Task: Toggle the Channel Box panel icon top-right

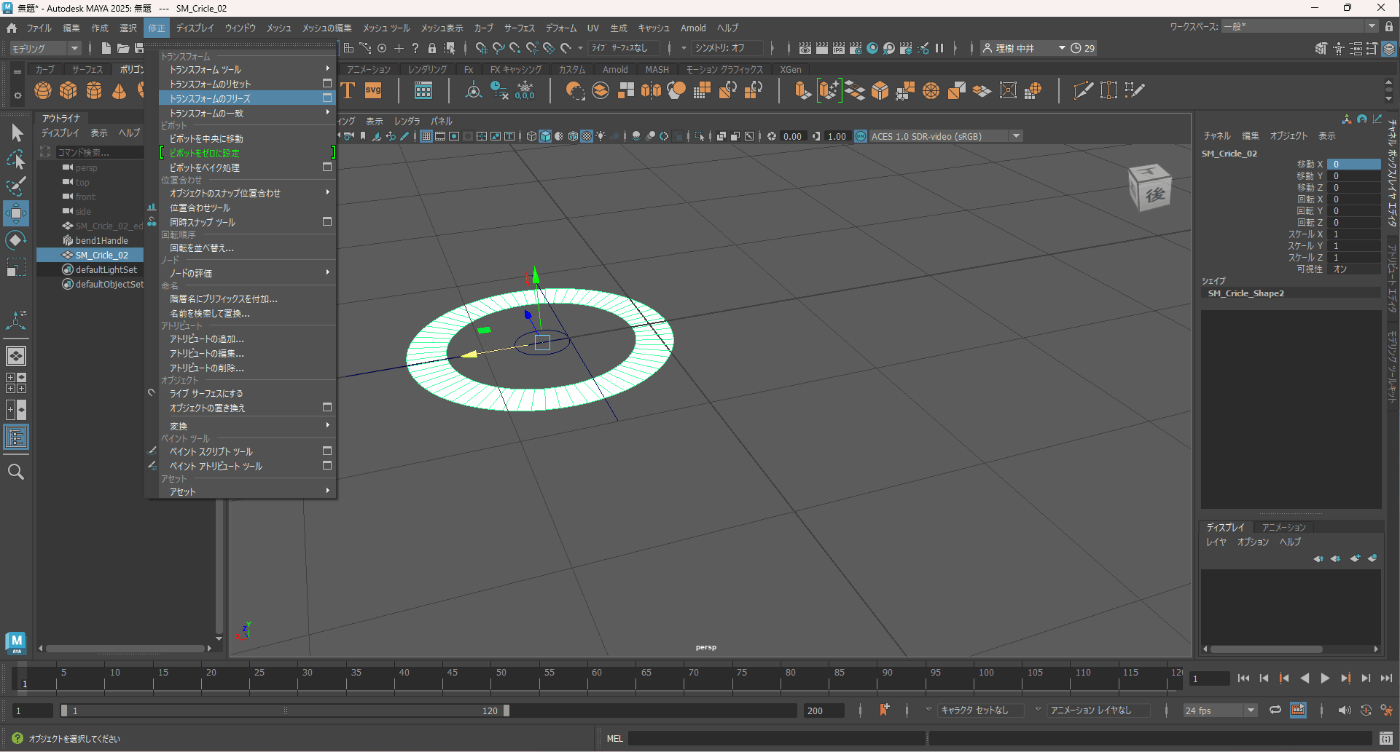Action: coord(1389,48)
